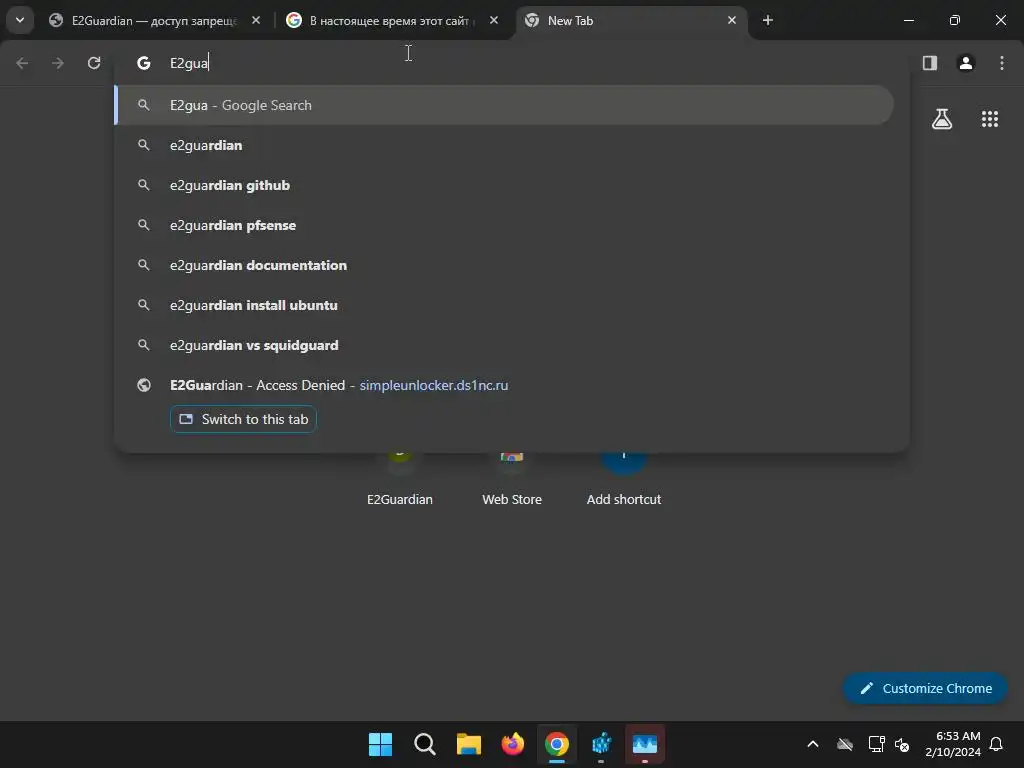This screenshot has width=1024, height=768.
Task: Open the Chrome side panel
Action: click(x=930, y=63)
